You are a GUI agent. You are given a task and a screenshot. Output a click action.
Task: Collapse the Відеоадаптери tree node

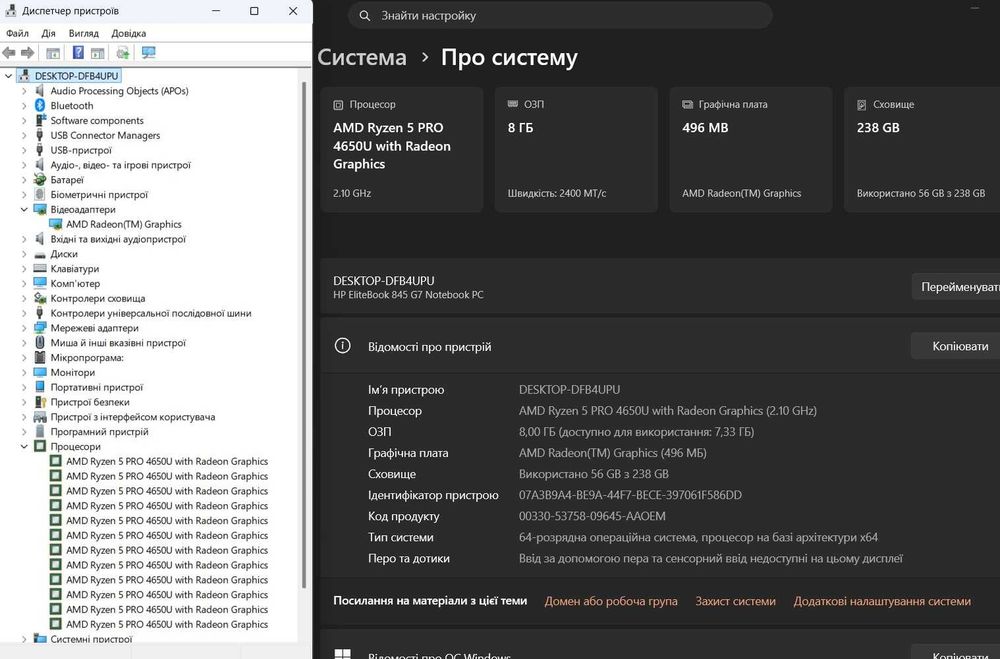(24, 209)
